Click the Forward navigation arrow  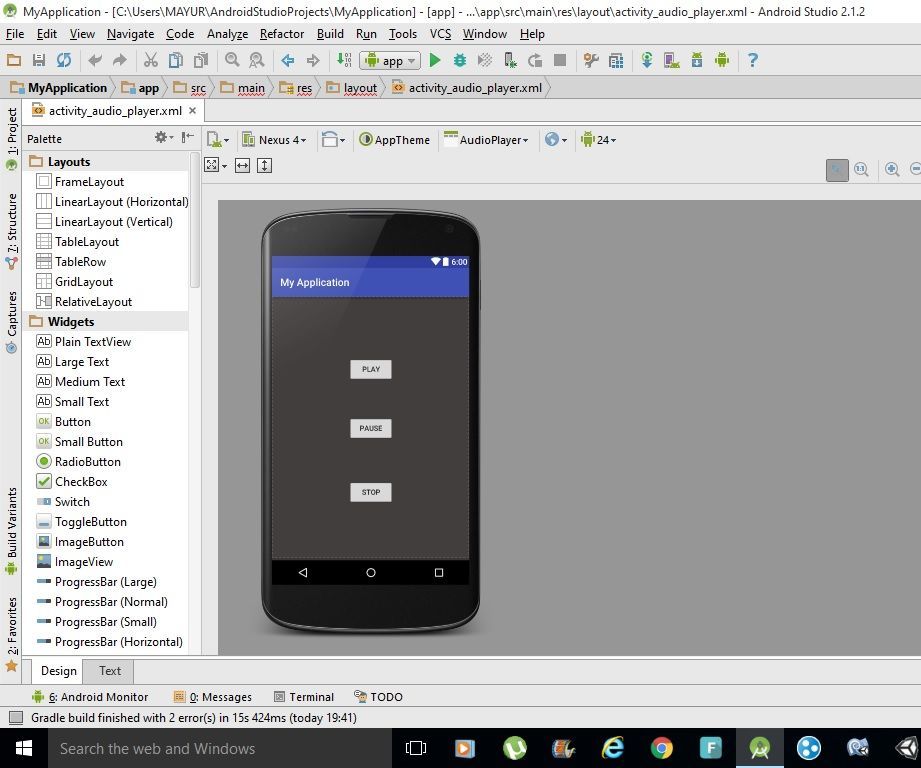pos(313,60)
